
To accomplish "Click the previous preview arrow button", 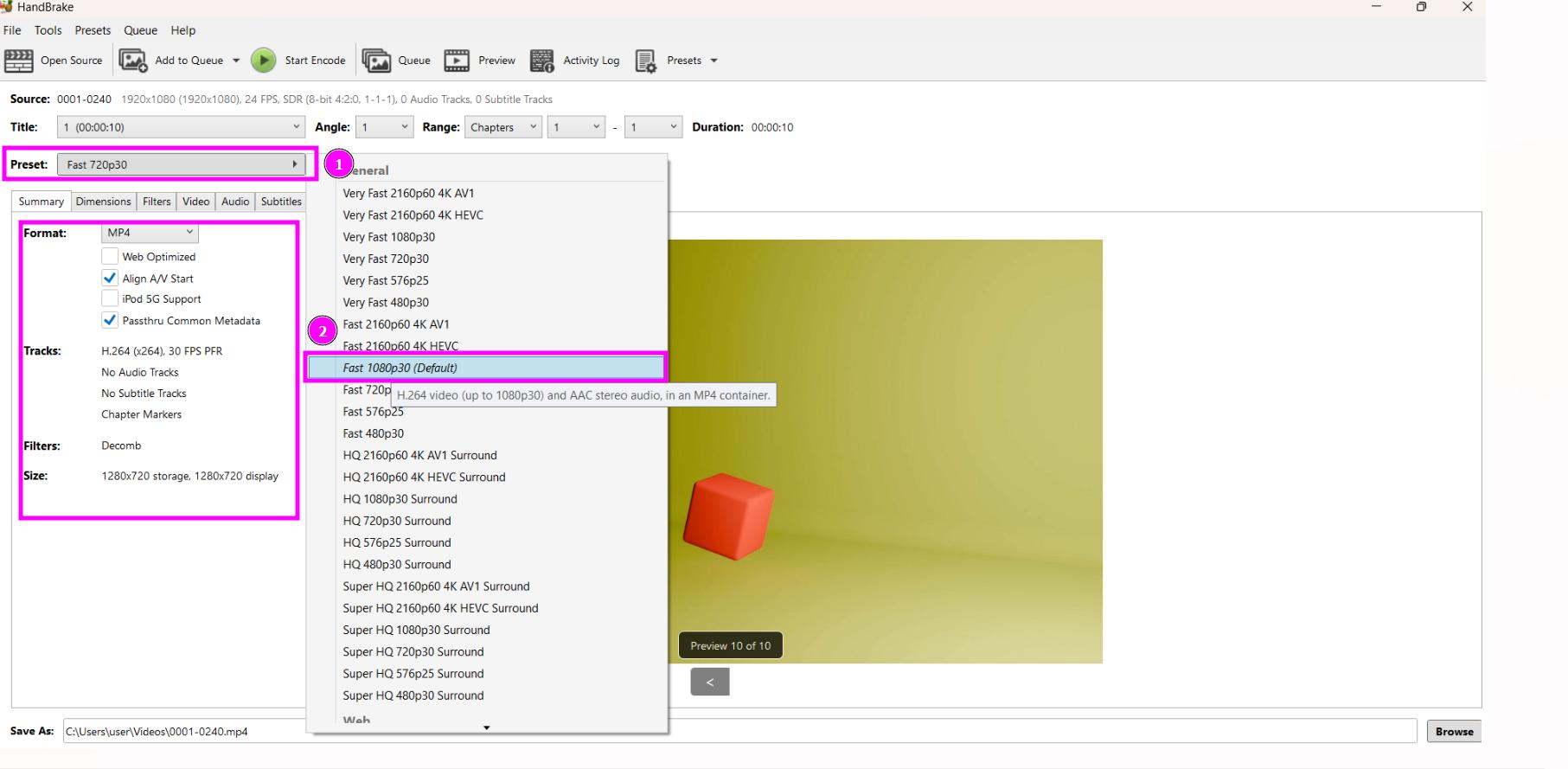I will click(710, 682).
